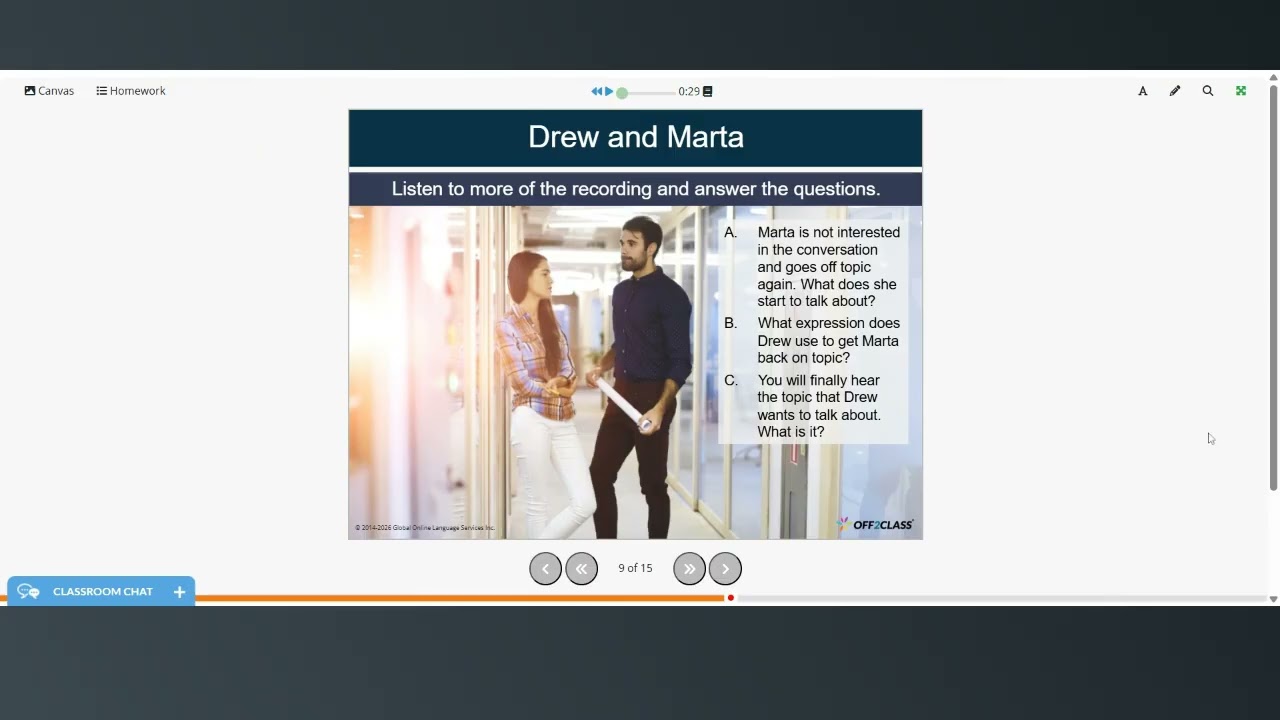Click the audio progress slider handle
This screenshot has width=1280, height=720.
tap(622, 92)
